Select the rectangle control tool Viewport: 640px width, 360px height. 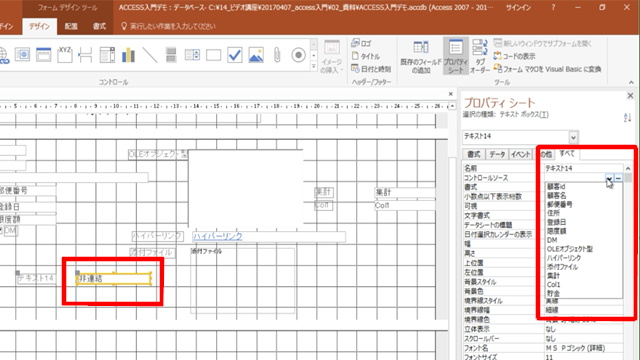click(213, 55)
